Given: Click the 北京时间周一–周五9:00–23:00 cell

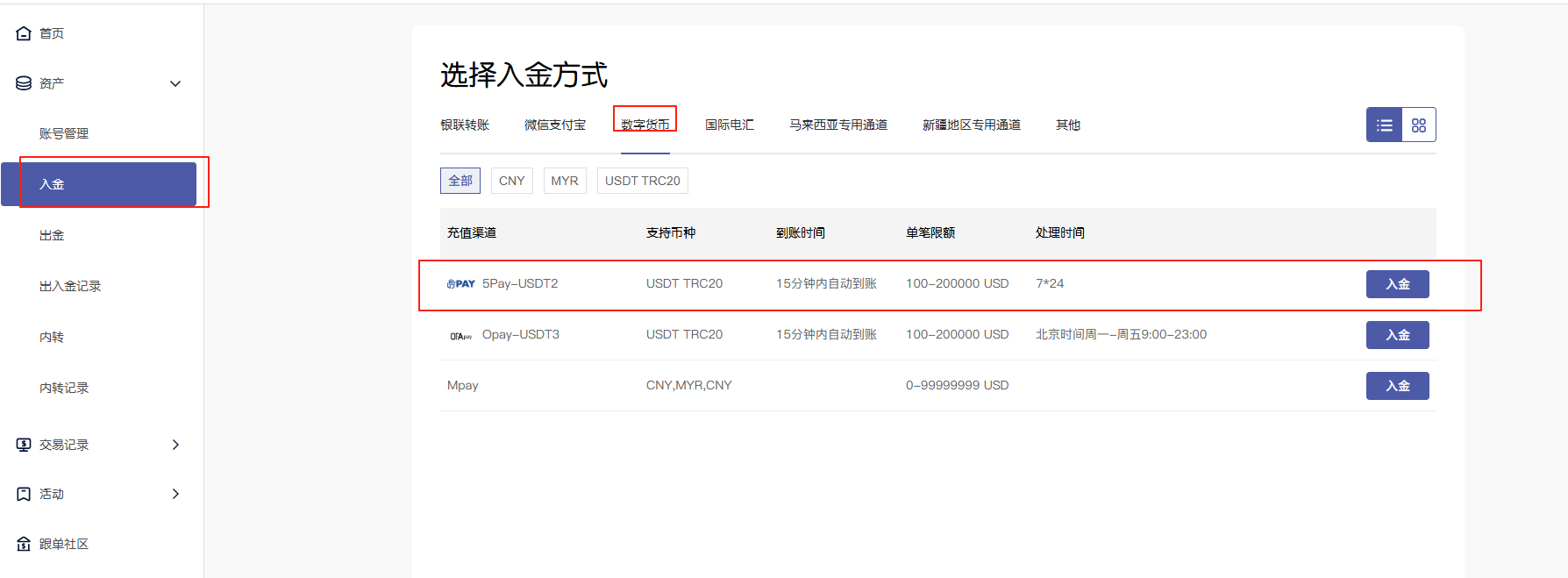Looking at the screenshot, I should click(x=1122, y=335).
